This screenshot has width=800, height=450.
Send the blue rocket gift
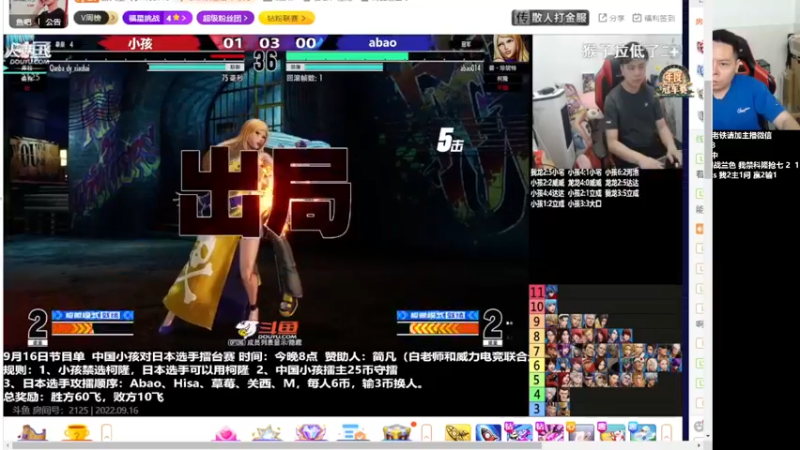(x=488, y=433)
